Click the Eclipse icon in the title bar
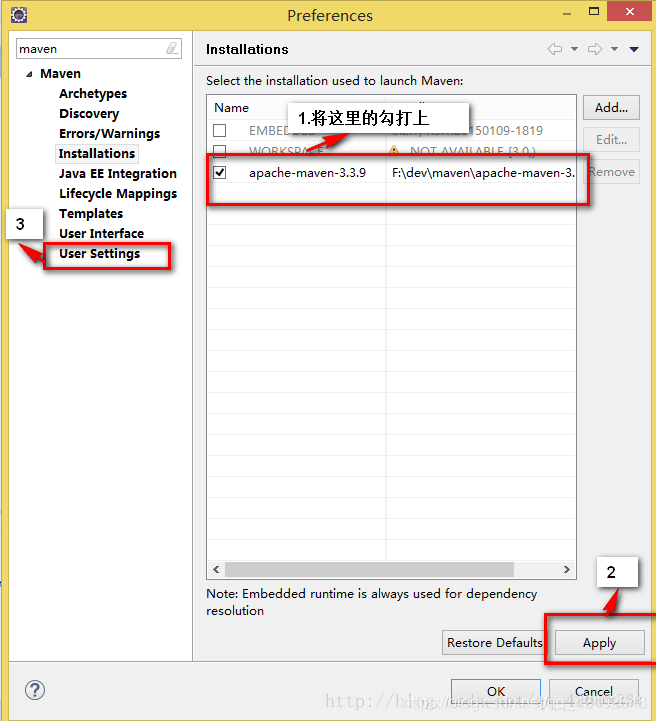Viewport: 656px width, 721px height. (19, 15)
